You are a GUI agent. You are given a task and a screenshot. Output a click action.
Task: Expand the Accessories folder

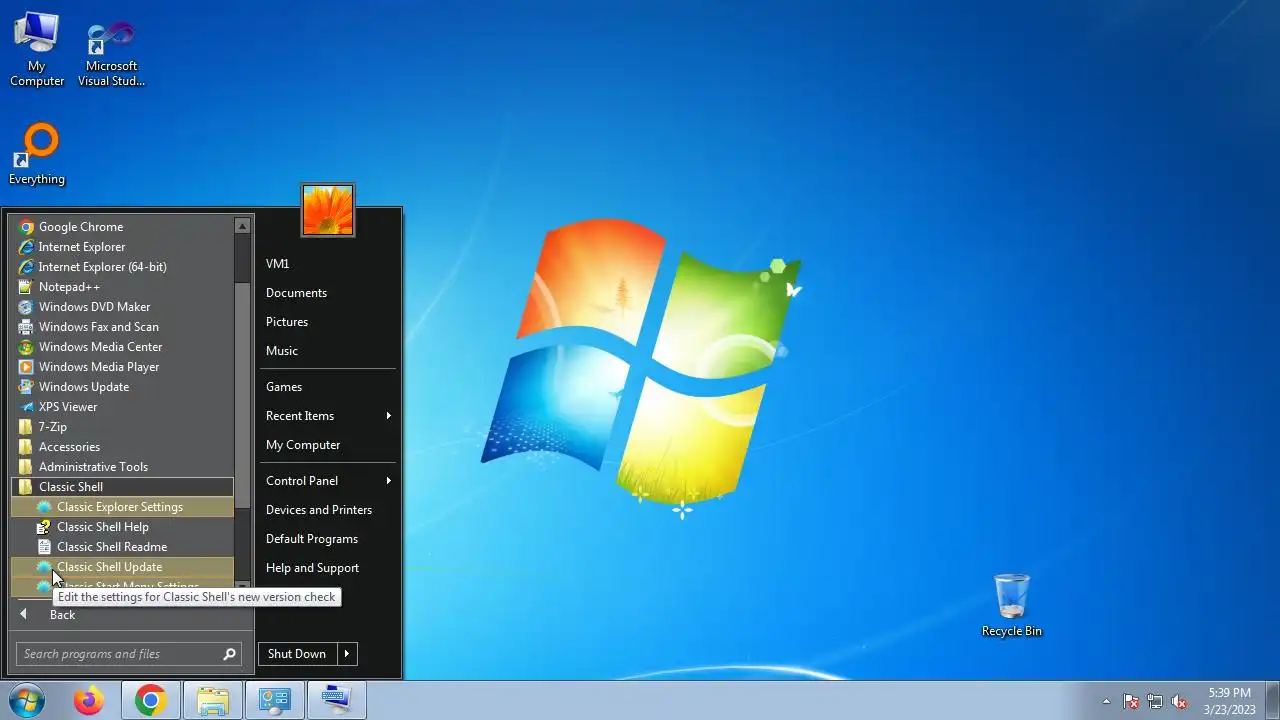tap(122, 447)
